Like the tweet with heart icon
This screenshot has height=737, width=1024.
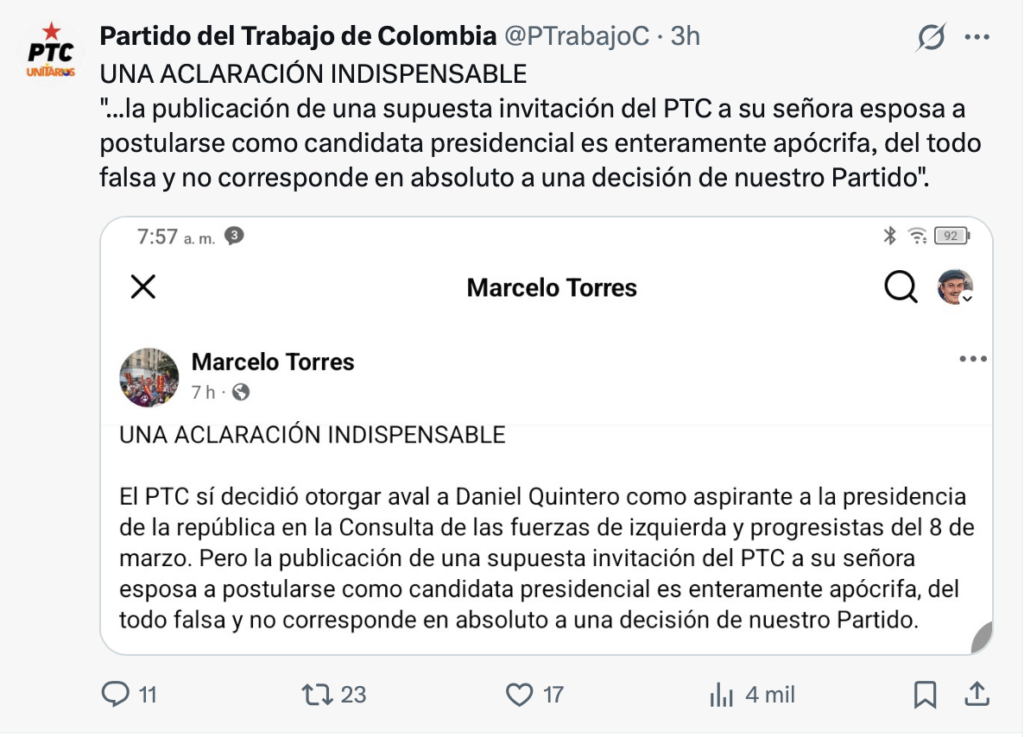pyautogui.click(x=519, y=694)
